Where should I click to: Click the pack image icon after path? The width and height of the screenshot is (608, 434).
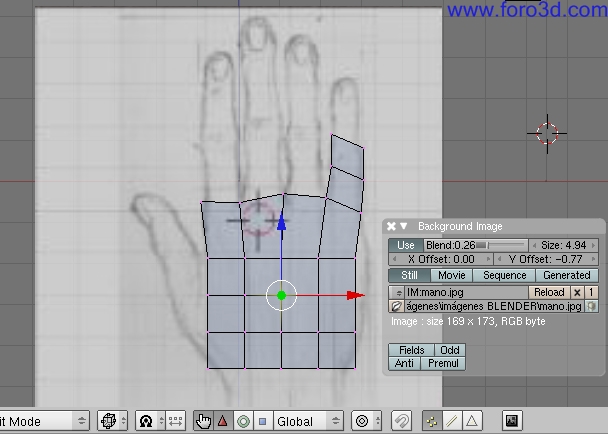tap(591, 306)
